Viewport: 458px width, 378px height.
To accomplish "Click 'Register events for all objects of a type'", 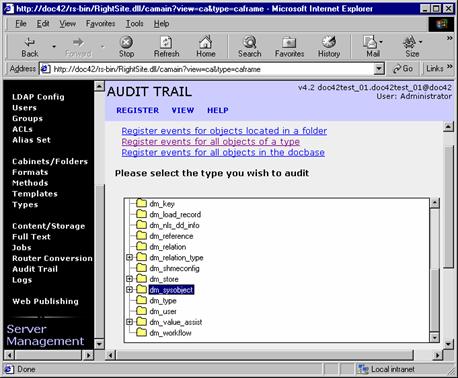I will pyautogui.click(x=210, y=141).
